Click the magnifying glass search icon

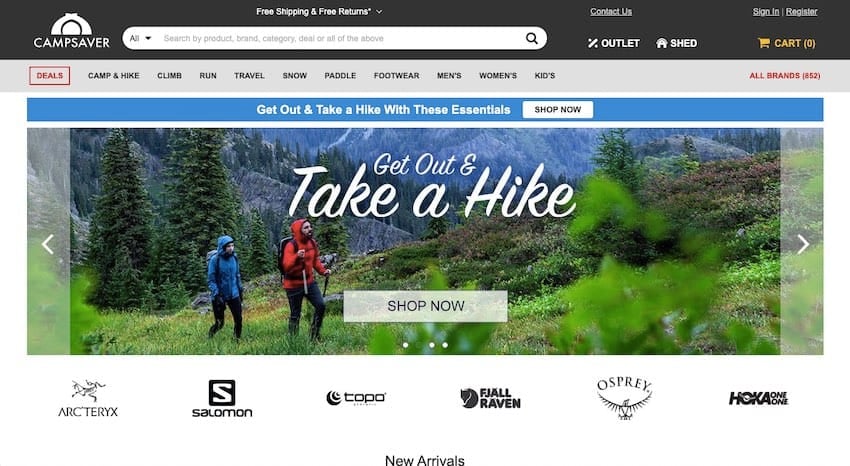click(x=532, y=38)
